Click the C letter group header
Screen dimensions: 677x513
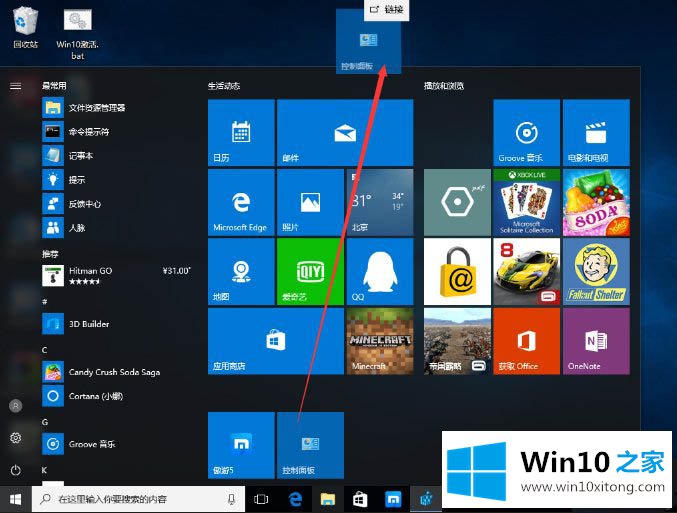pyautogui.click(x=44, y=350)
